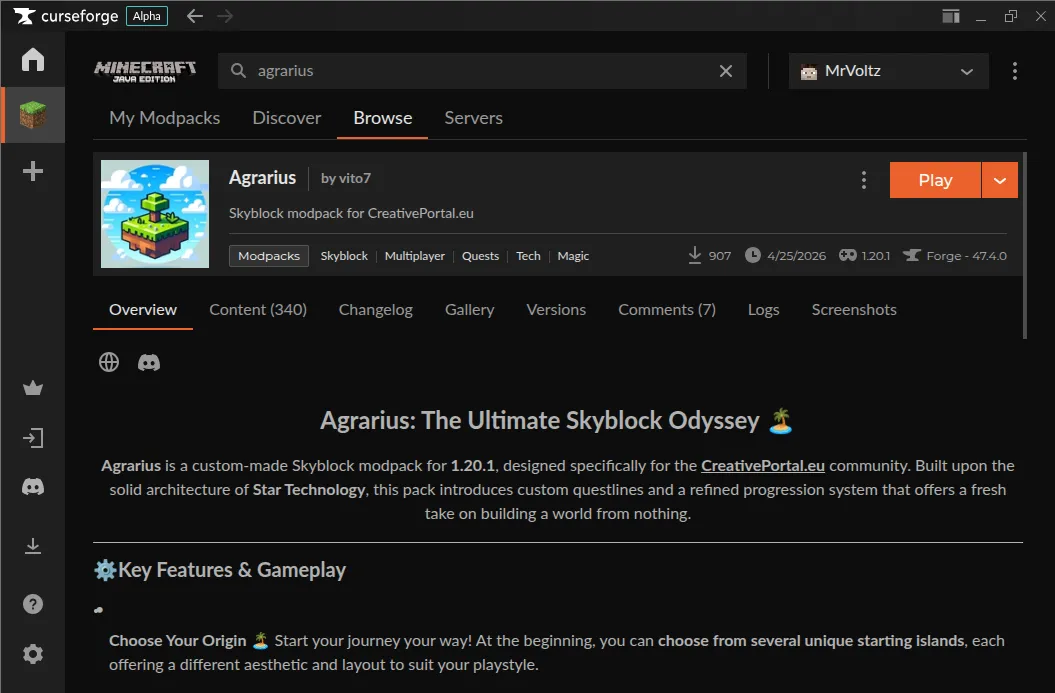Click the Multiplayer tag
Screen dimensions: 1055x693
click(x=414, y=256)
